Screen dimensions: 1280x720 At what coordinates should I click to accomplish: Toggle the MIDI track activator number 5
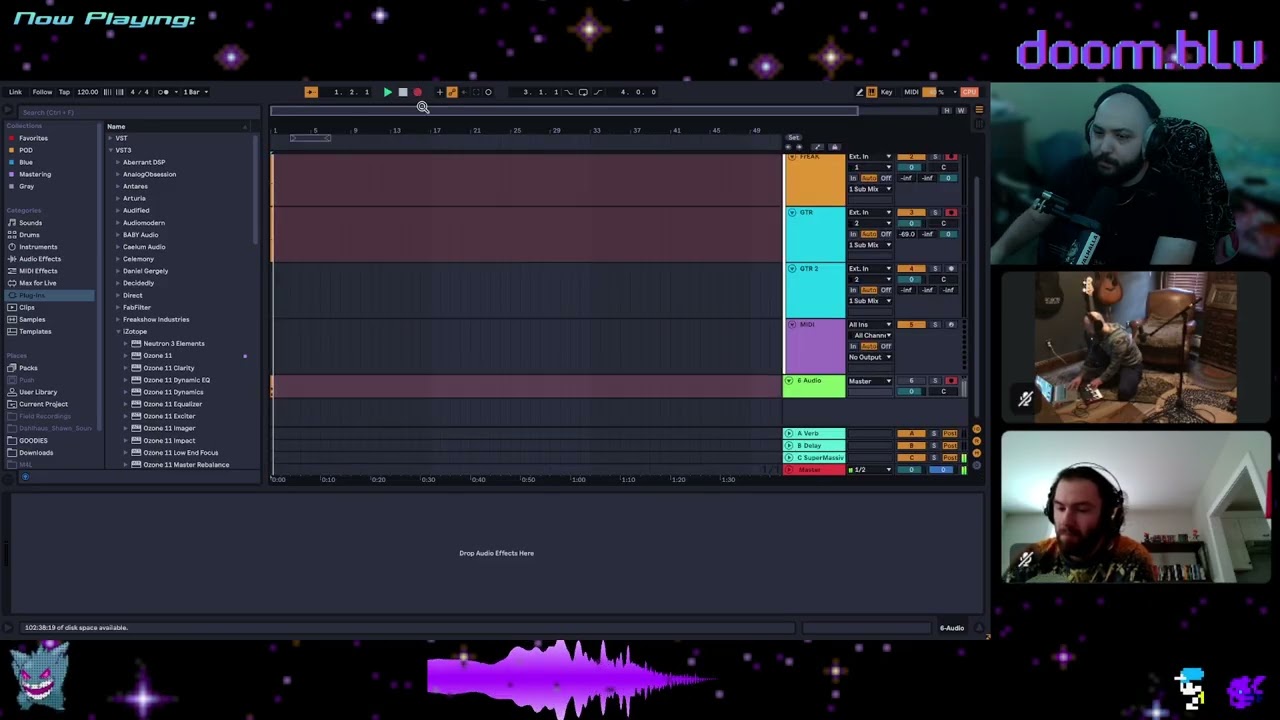[x=911, y=325]
